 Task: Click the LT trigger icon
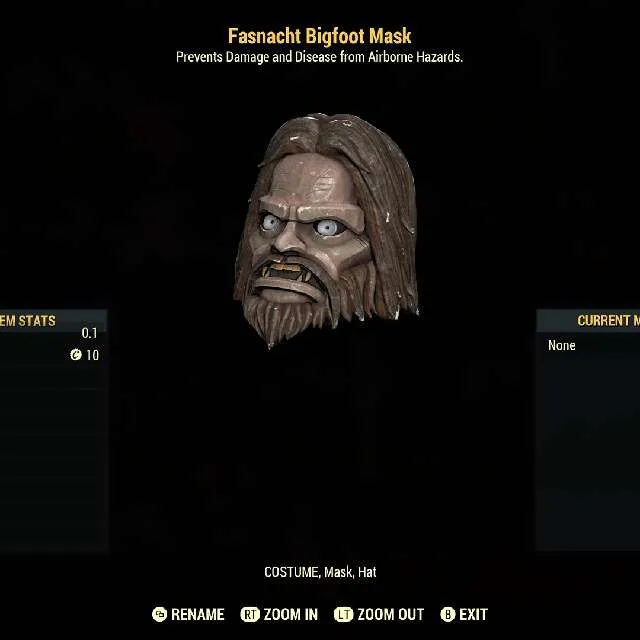tap(343, 614)
